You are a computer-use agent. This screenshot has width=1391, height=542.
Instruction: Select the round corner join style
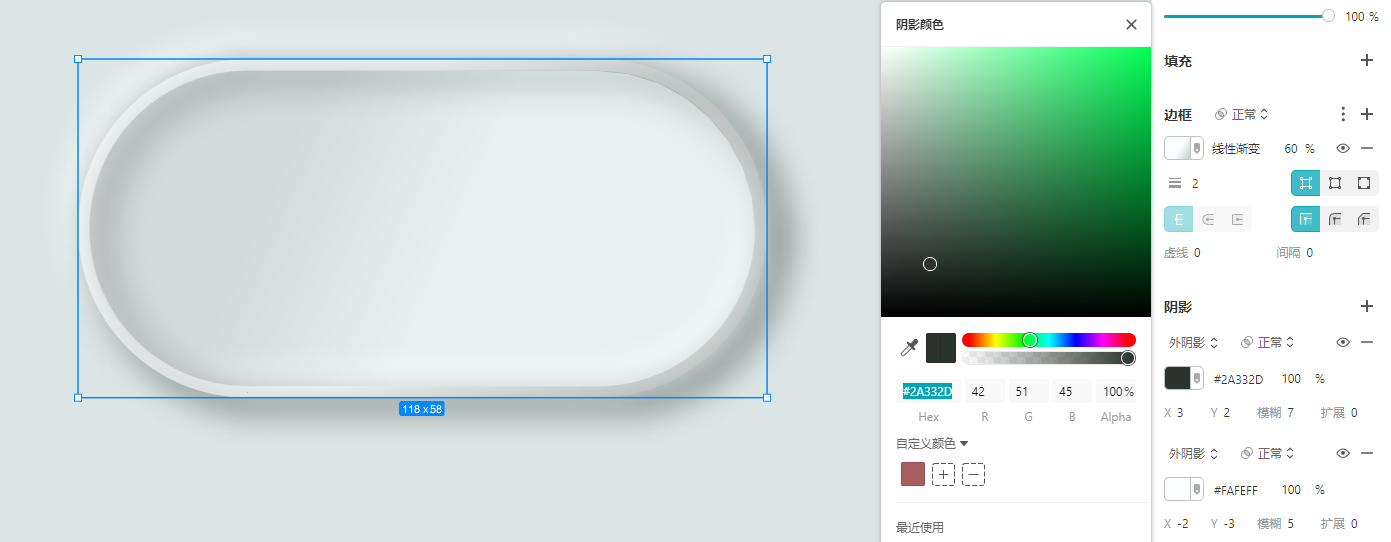click(1335, 219)
